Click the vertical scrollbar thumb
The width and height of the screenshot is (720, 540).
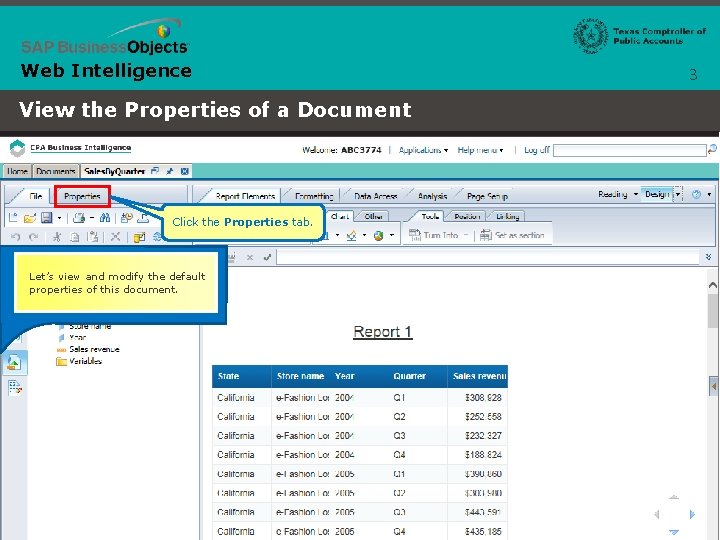click(x=713, y=310)
